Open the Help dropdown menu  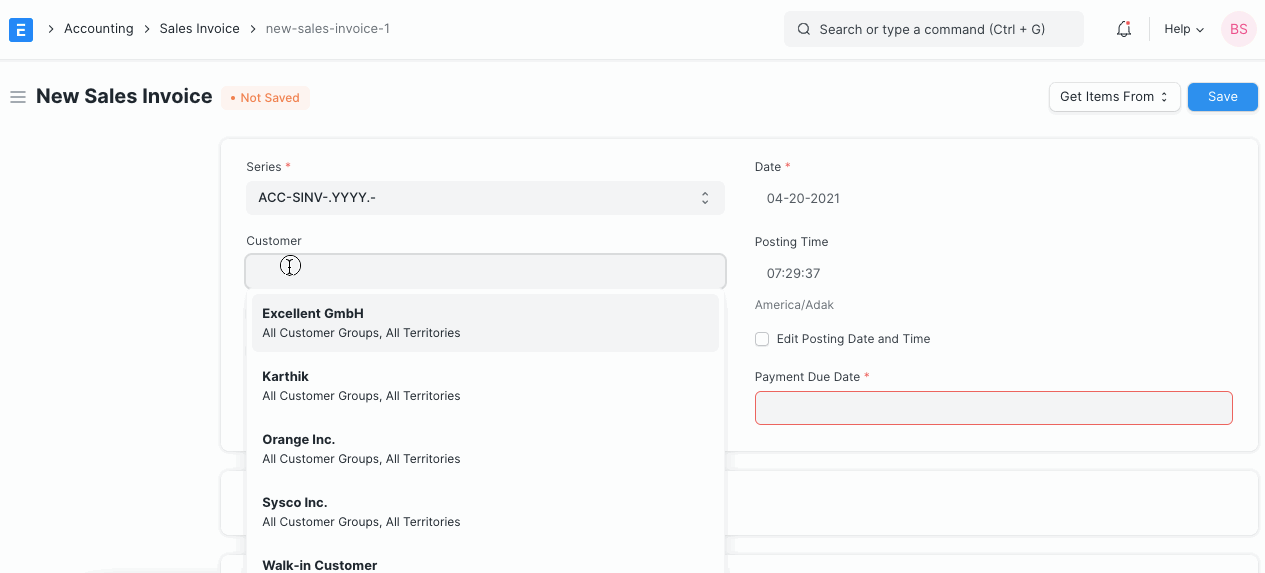(x=1184, y=29)
